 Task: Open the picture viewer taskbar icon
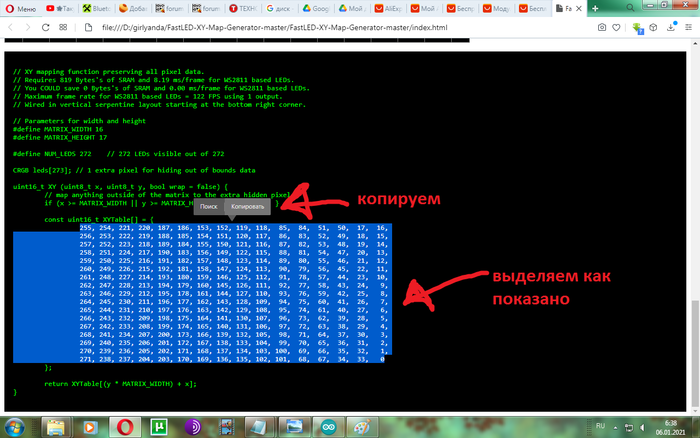click(x=294, y=427)
